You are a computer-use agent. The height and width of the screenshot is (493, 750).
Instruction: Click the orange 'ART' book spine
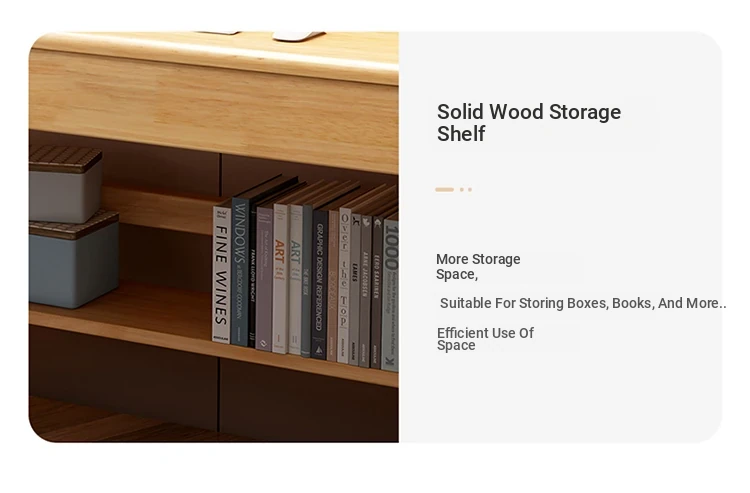click(x=280, y=277)
